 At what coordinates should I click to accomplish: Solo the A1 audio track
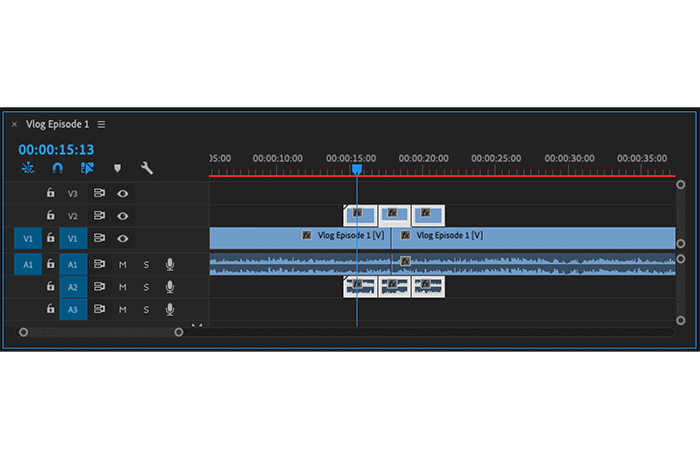[x=146, y=265]
